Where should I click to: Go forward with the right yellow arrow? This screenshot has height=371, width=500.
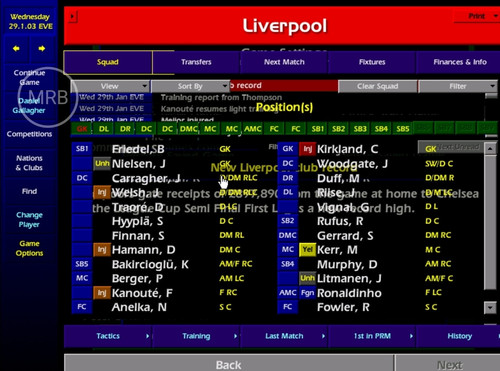42,49
